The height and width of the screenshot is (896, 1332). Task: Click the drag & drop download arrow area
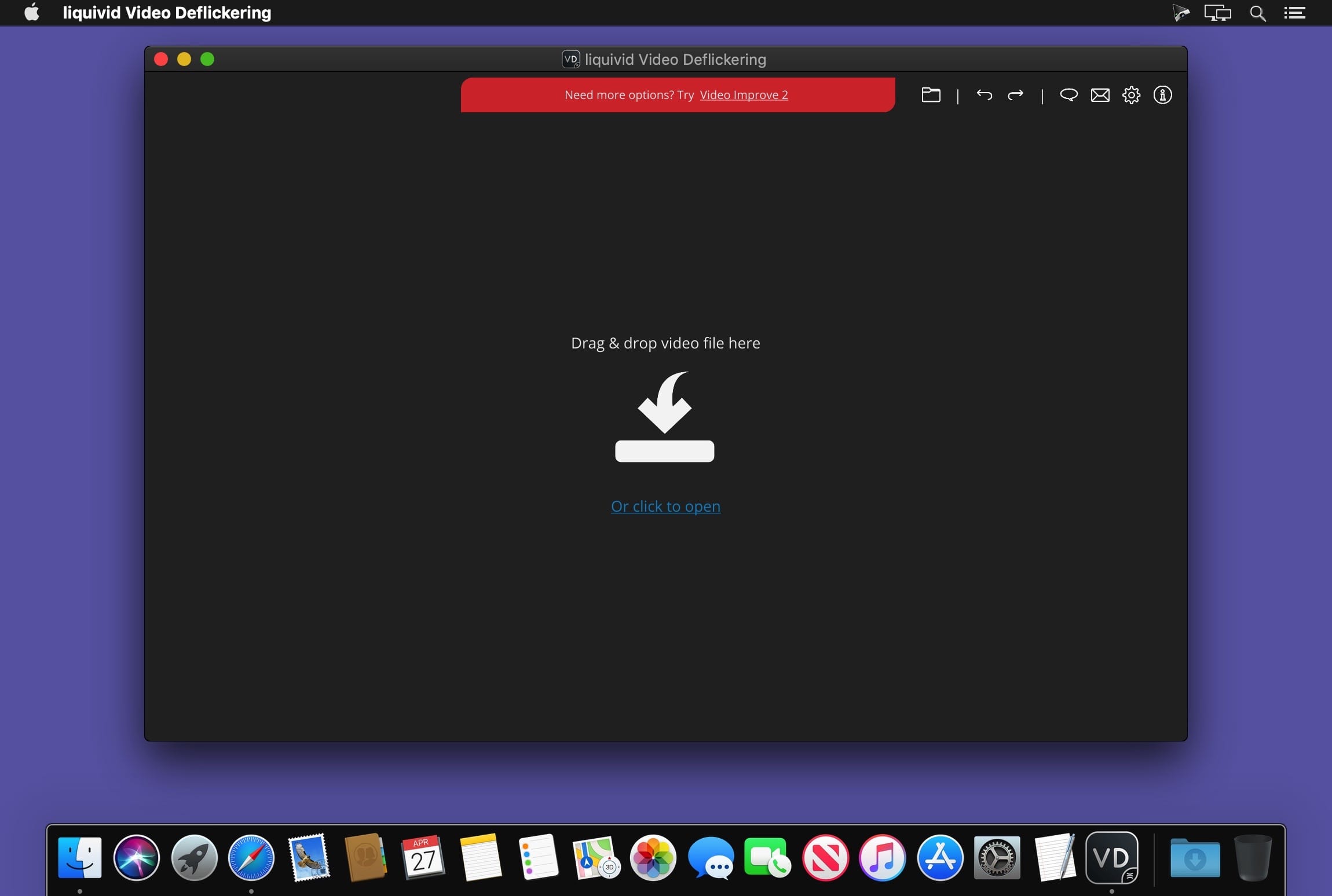665,417
